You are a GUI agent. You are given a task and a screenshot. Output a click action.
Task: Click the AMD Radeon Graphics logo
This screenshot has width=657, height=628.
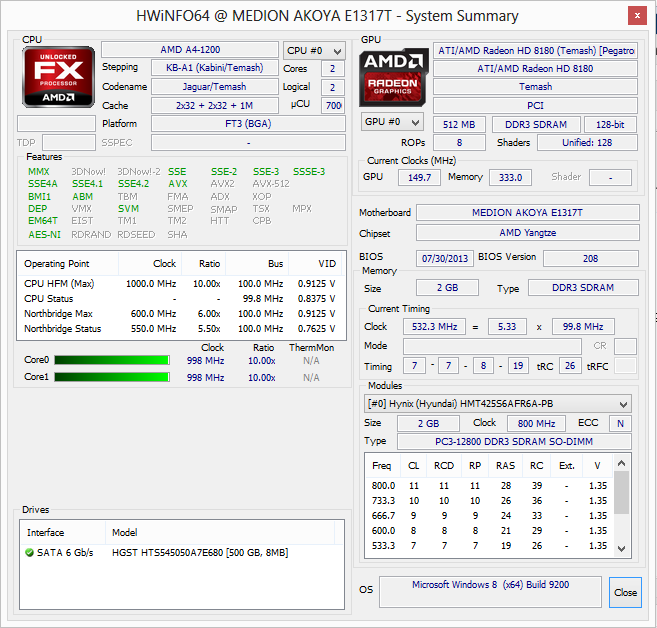[x=393, y=78]
